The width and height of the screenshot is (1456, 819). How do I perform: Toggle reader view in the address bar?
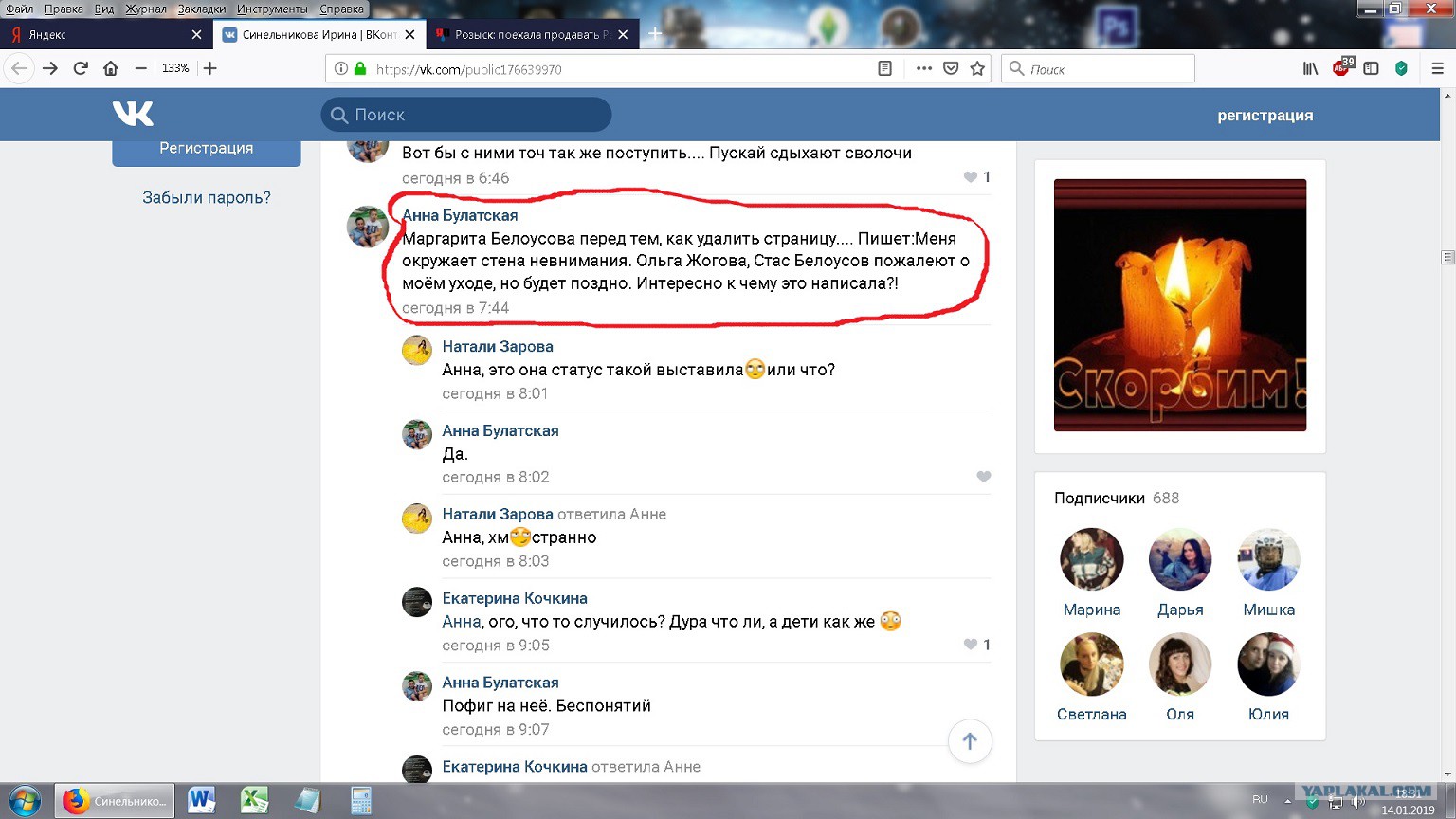(x=884, y=68)
